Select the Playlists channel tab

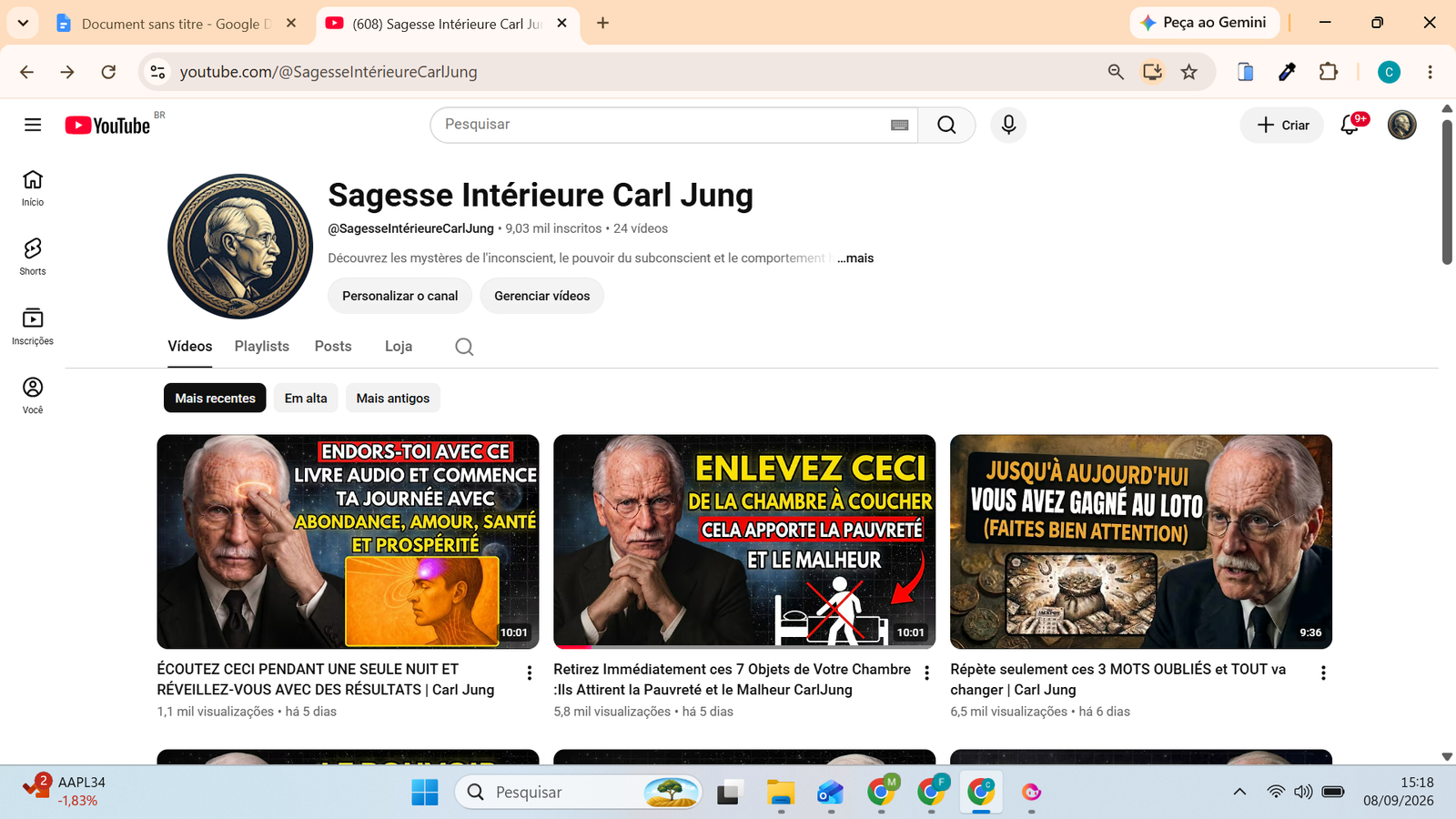point(262,347)
